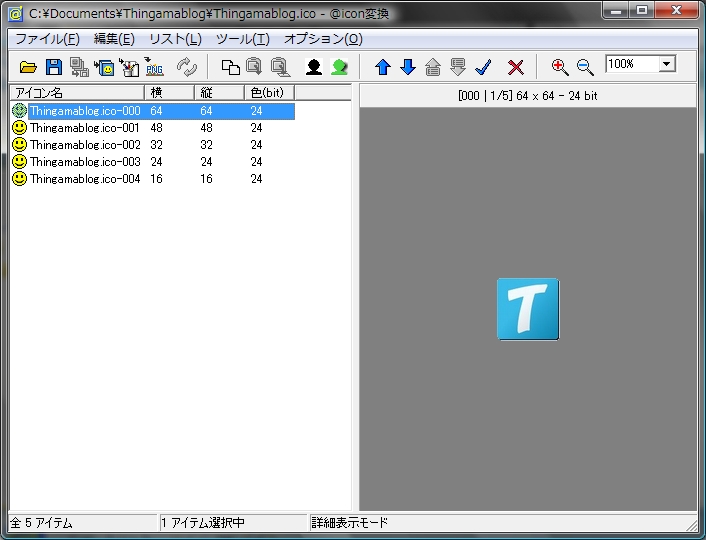Click the smiley icon of Thingamablog.ico-001
The height and width of the screenshot is (540, 706).
(x=19, y=128)
